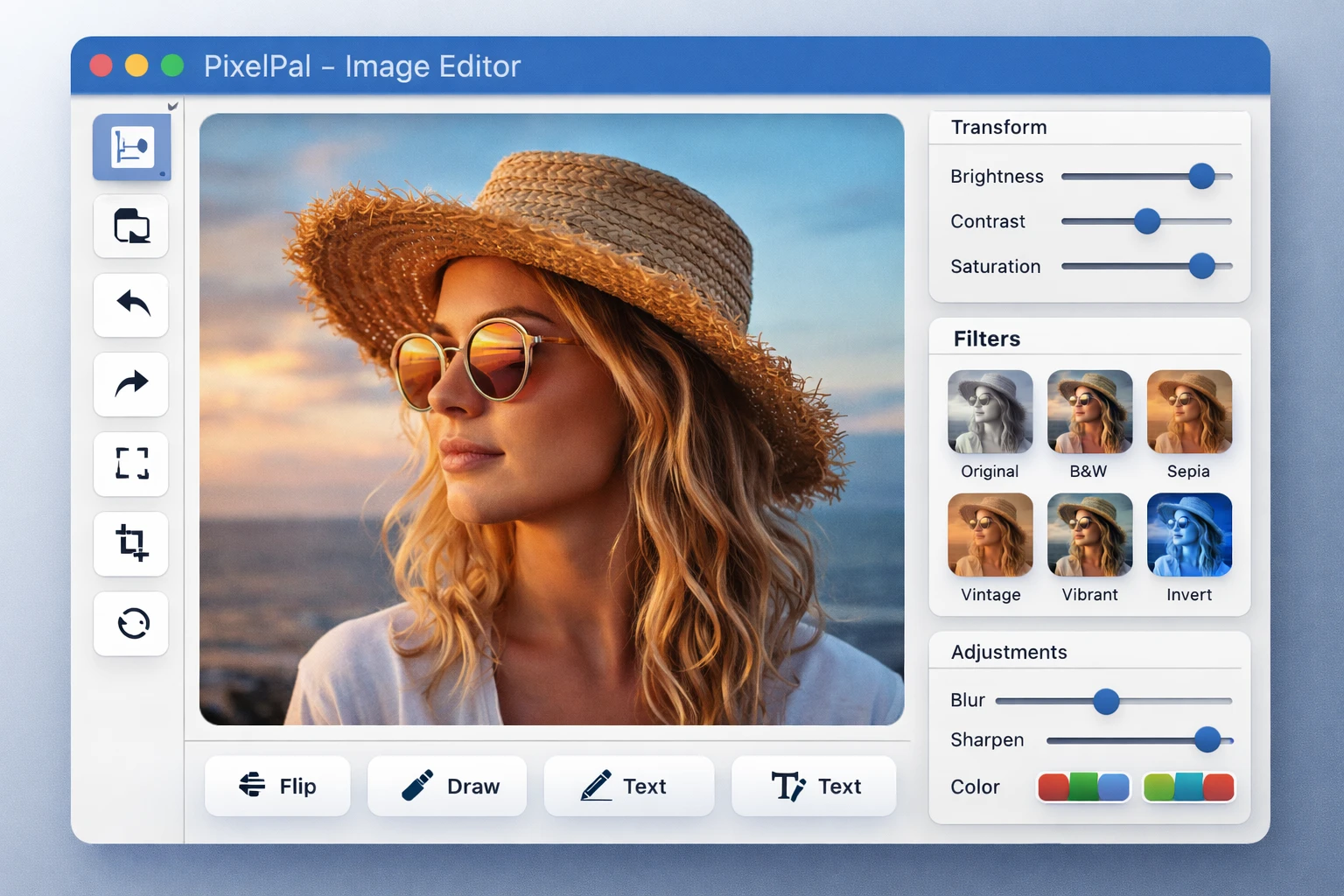The width and height of the screenshot is (1344, 896).
Task: Pick the right green-teal-red color swatch
Action: pos(1188,787)
